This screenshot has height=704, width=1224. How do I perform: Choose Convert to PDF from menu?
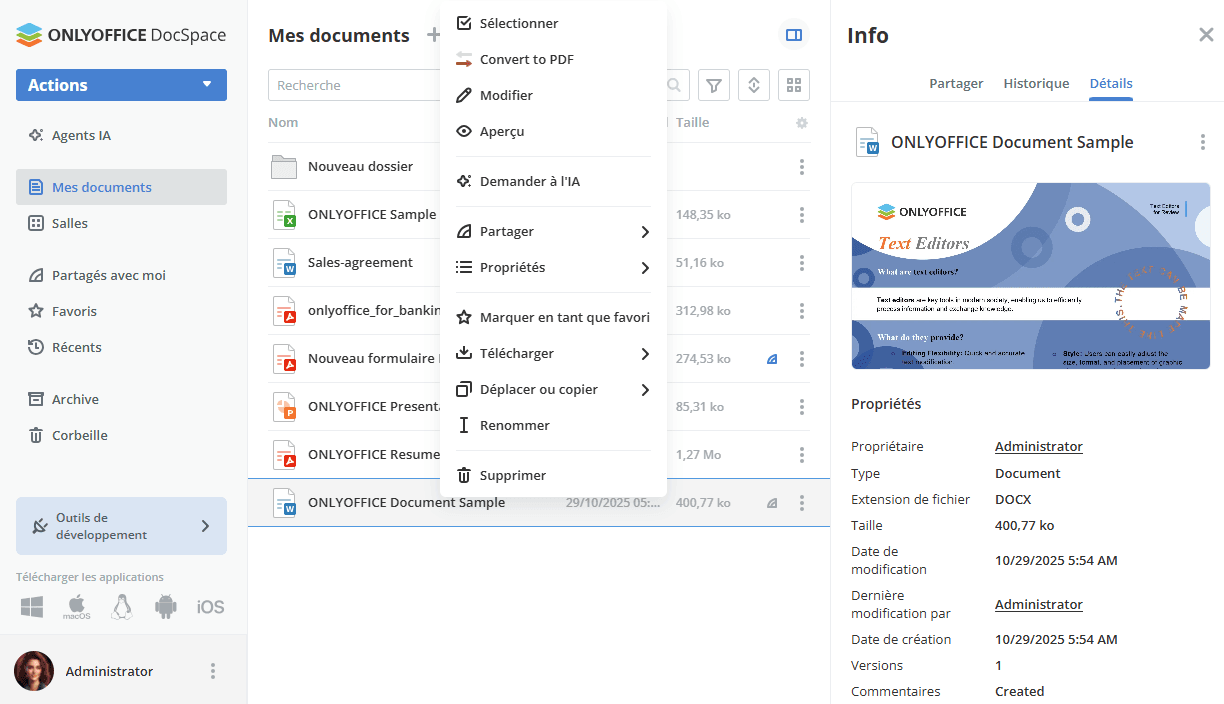(528, 59)
